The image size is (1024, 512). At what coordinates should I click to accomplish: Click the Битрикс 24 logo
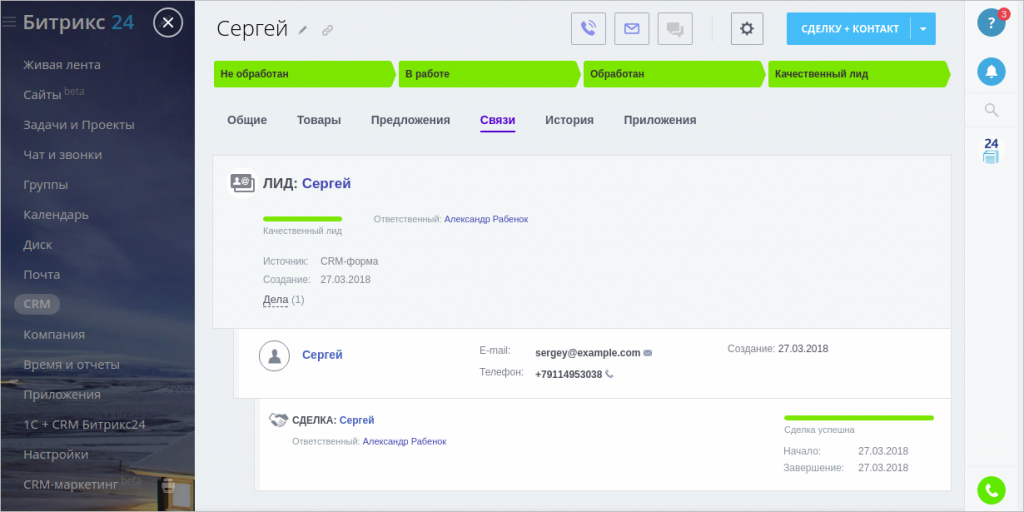point(78,22)
